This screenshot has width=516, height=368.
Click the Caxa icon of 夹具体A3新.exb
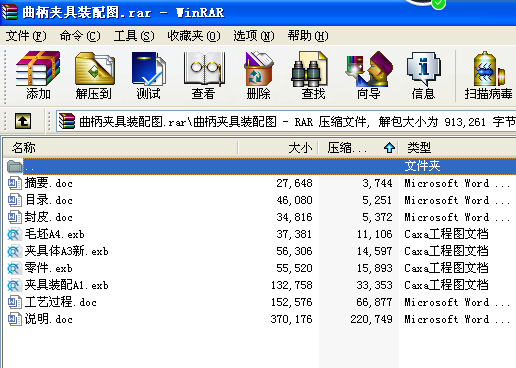point(14,251)
